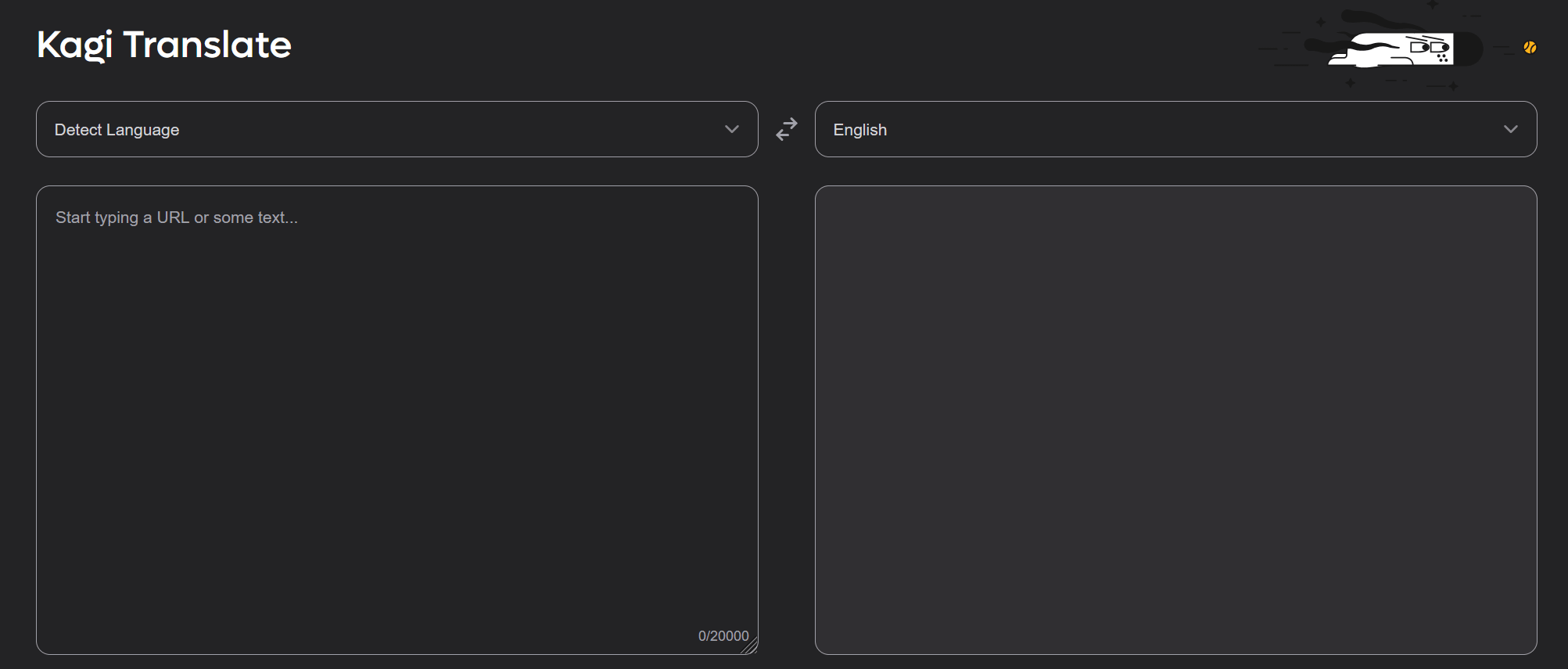Click the swap languages arrows icon
Viewport: 1568px width, 669px height.
[787, 129]
